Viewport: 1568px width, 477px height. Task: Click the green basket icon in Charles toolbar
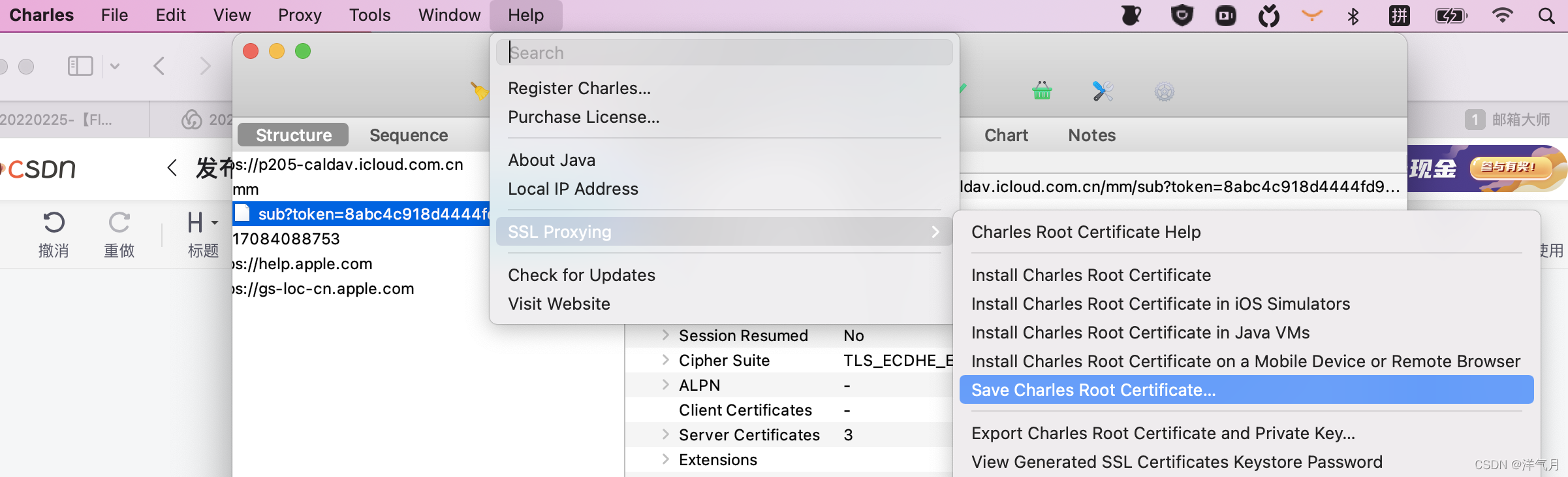point(1042,91)
